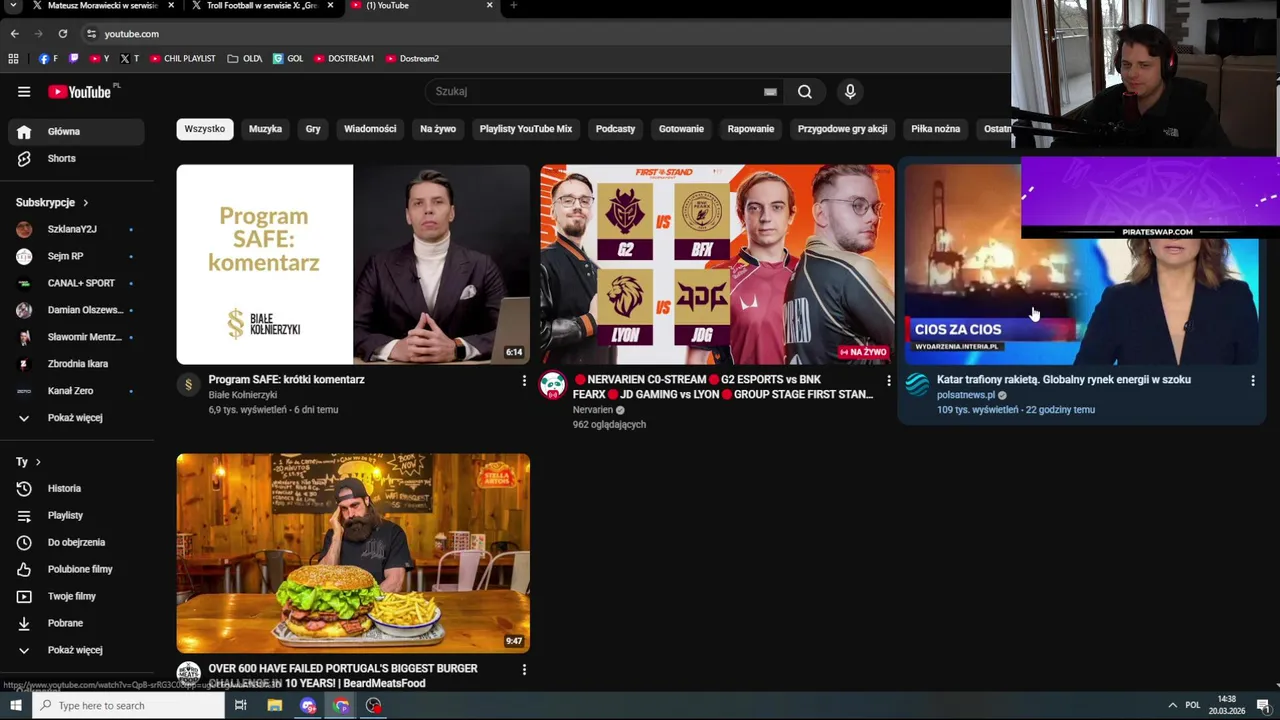Open the Sławomir Mentzen subscription channel
This screenshot has height=720, width=1280.
pos(76,338)
